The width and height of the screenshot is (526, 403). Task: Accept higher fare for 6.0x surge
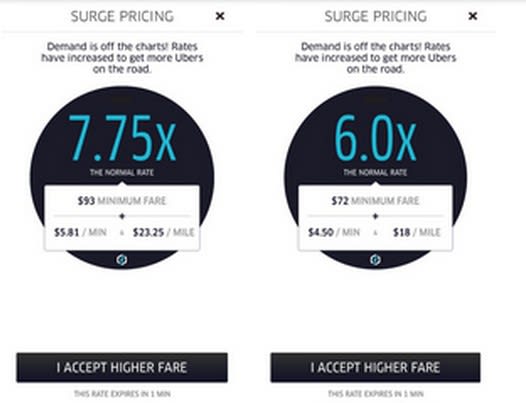point(375,367)
